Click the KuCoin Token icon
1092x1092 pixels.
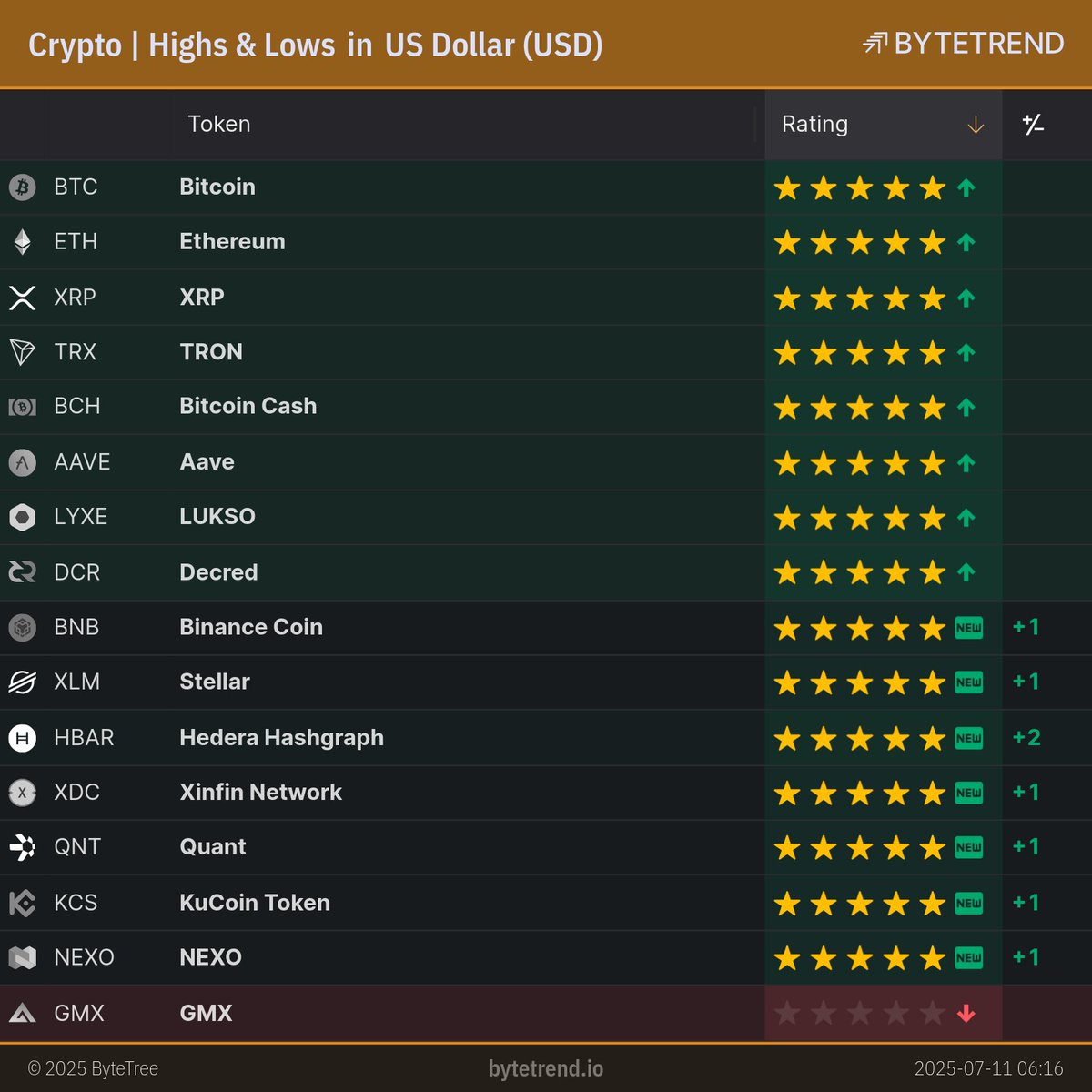(22, 903)
